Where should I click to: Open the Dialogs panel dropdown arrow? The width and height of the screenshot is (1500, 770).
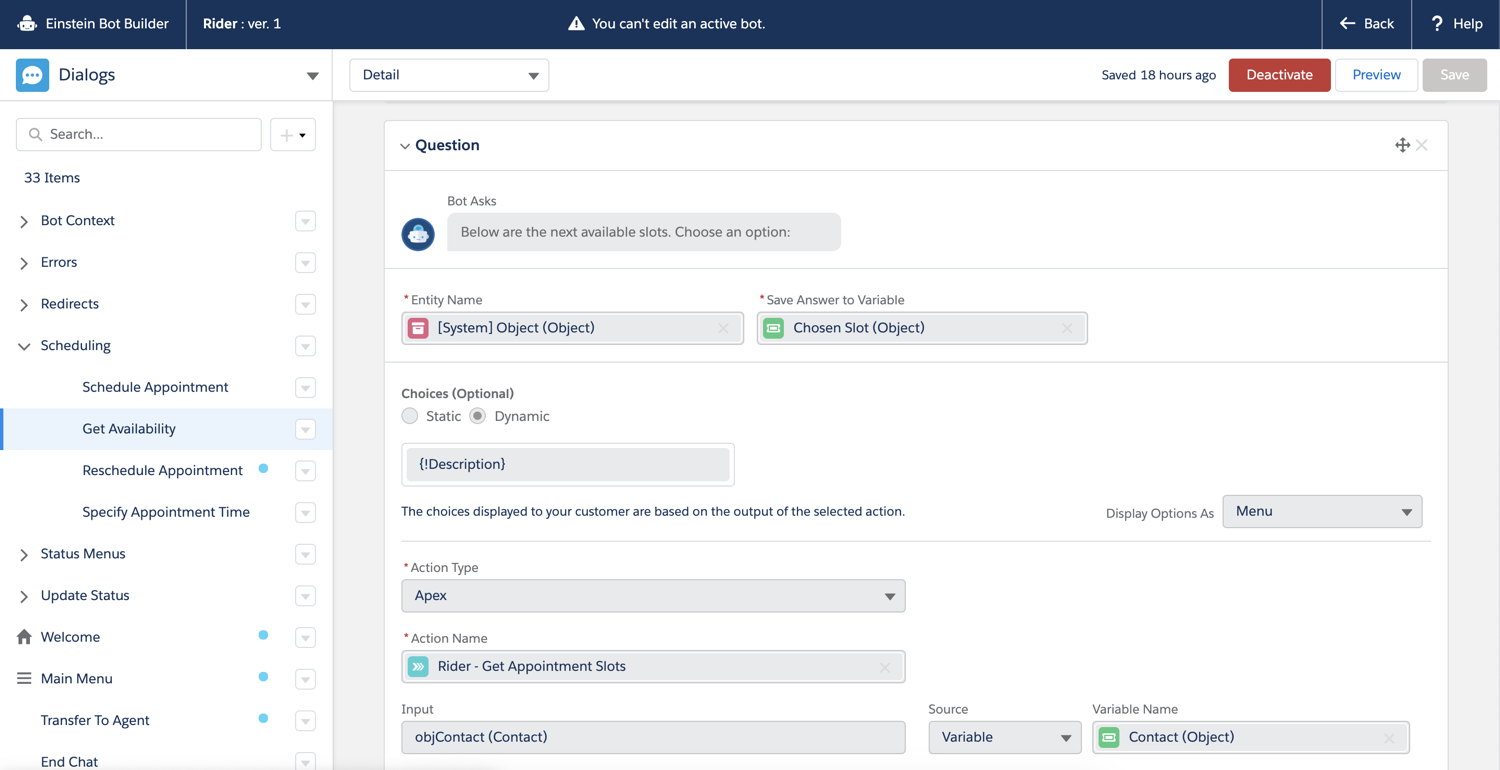coord(312,76)
